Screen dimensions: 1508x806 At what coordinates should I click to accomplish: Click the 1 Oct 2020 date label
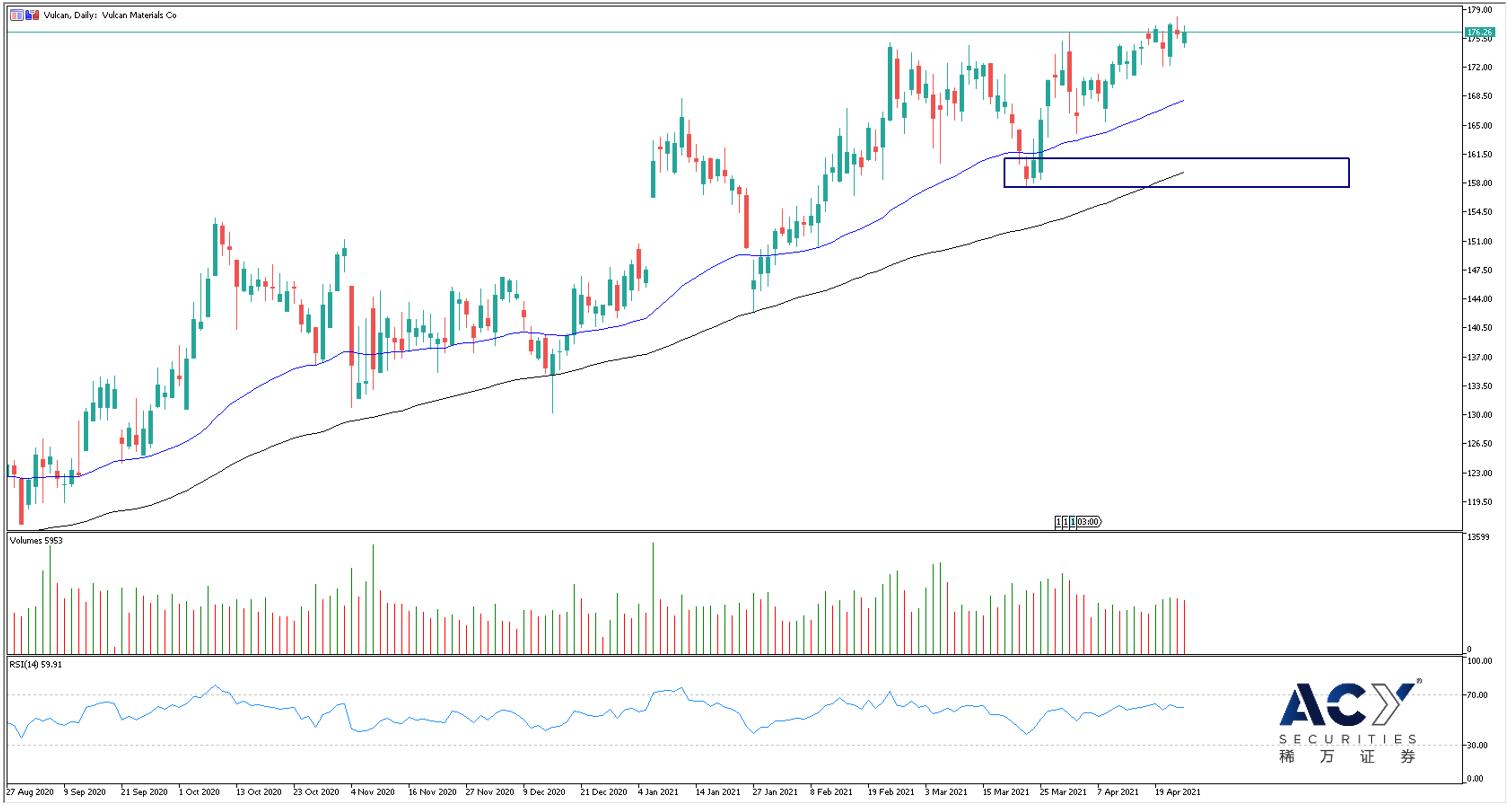click(199, 791)
